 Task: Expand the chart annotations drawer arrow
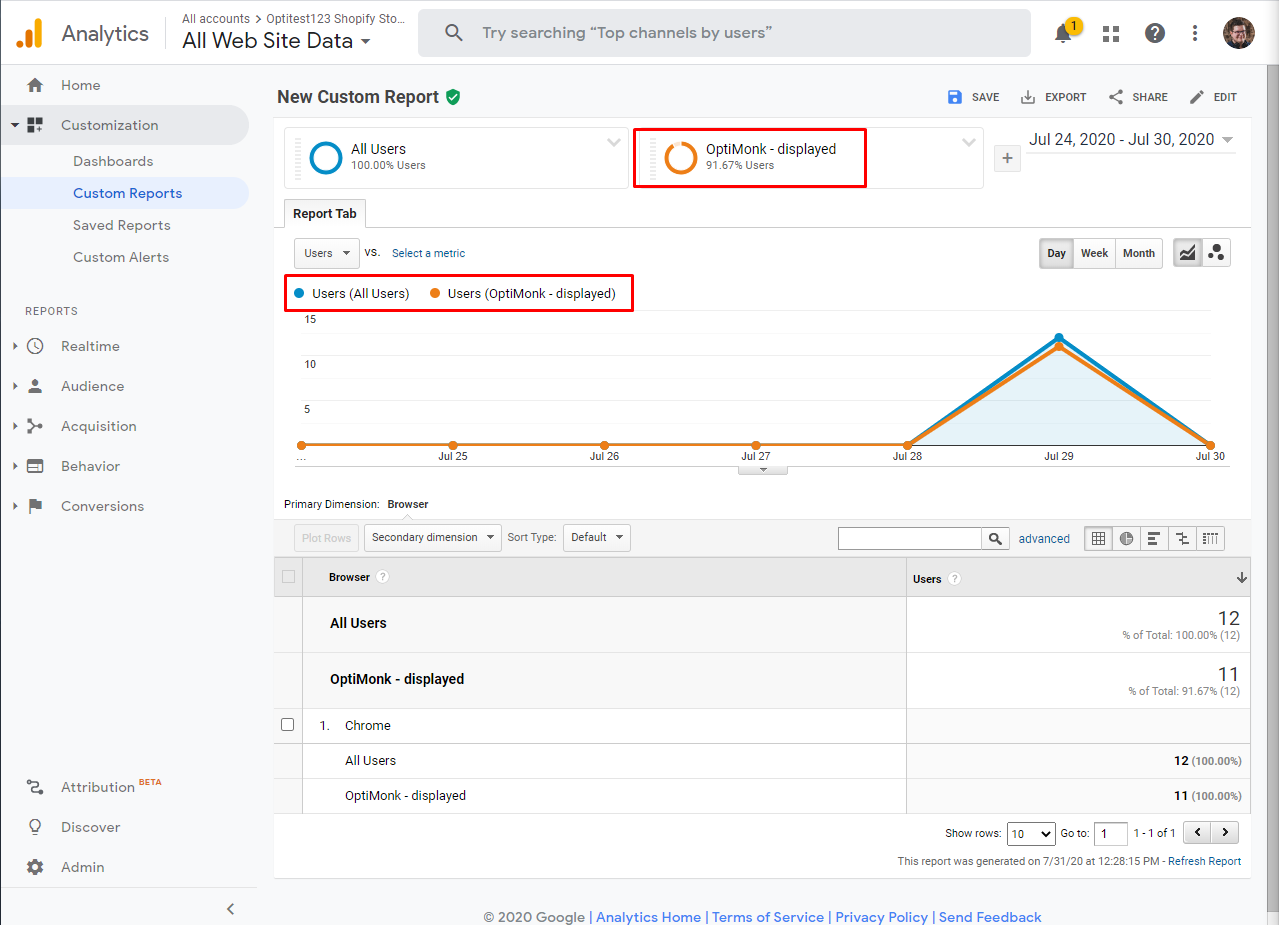(x=763, y=470)
